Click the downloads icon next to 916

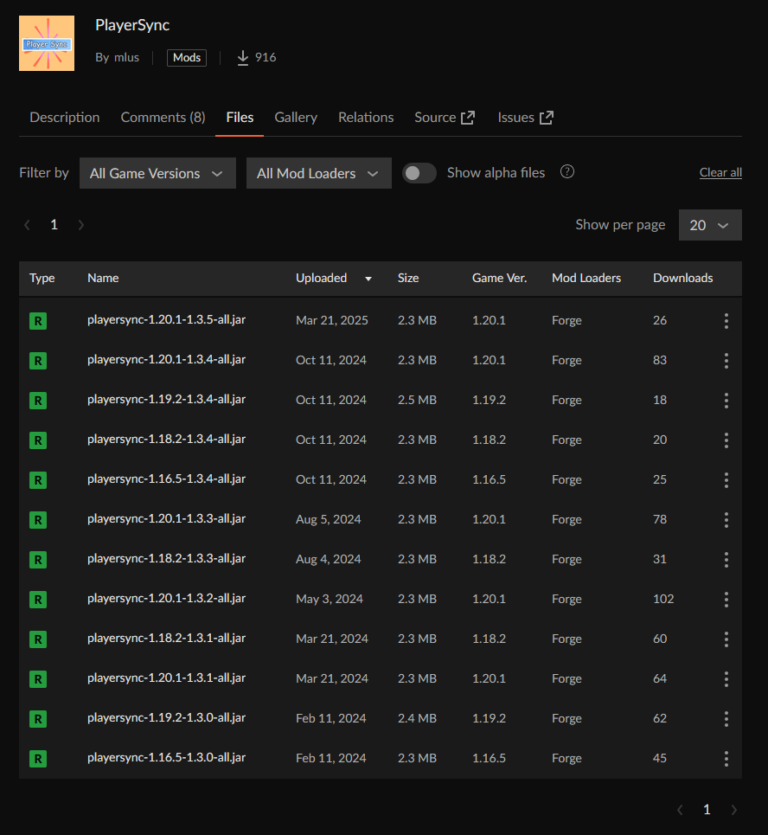[241, 57]
